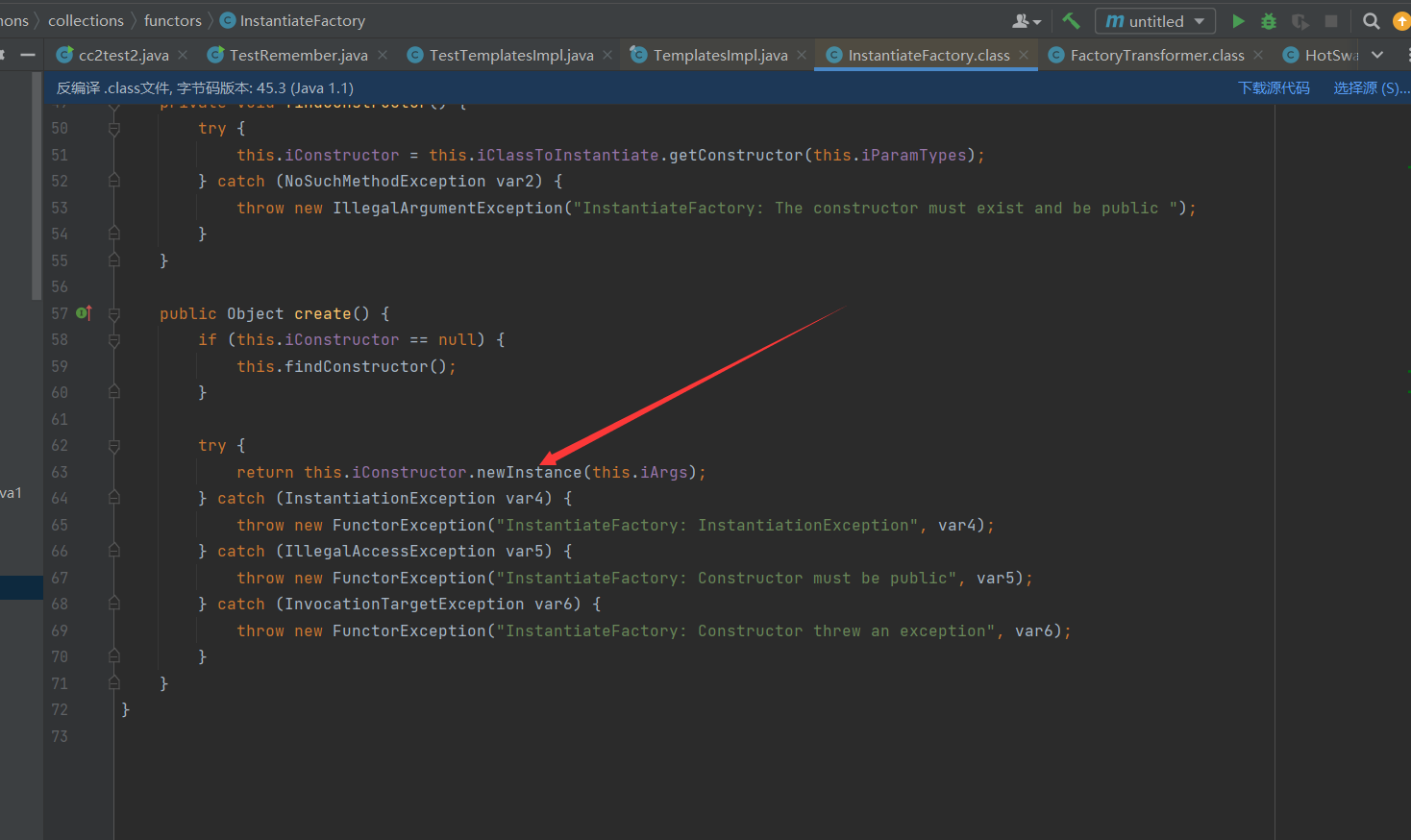This screenshot has height=840, width=1411.
Task: Run the untitled configuration with play icon
Action: tap(1238, 21)
